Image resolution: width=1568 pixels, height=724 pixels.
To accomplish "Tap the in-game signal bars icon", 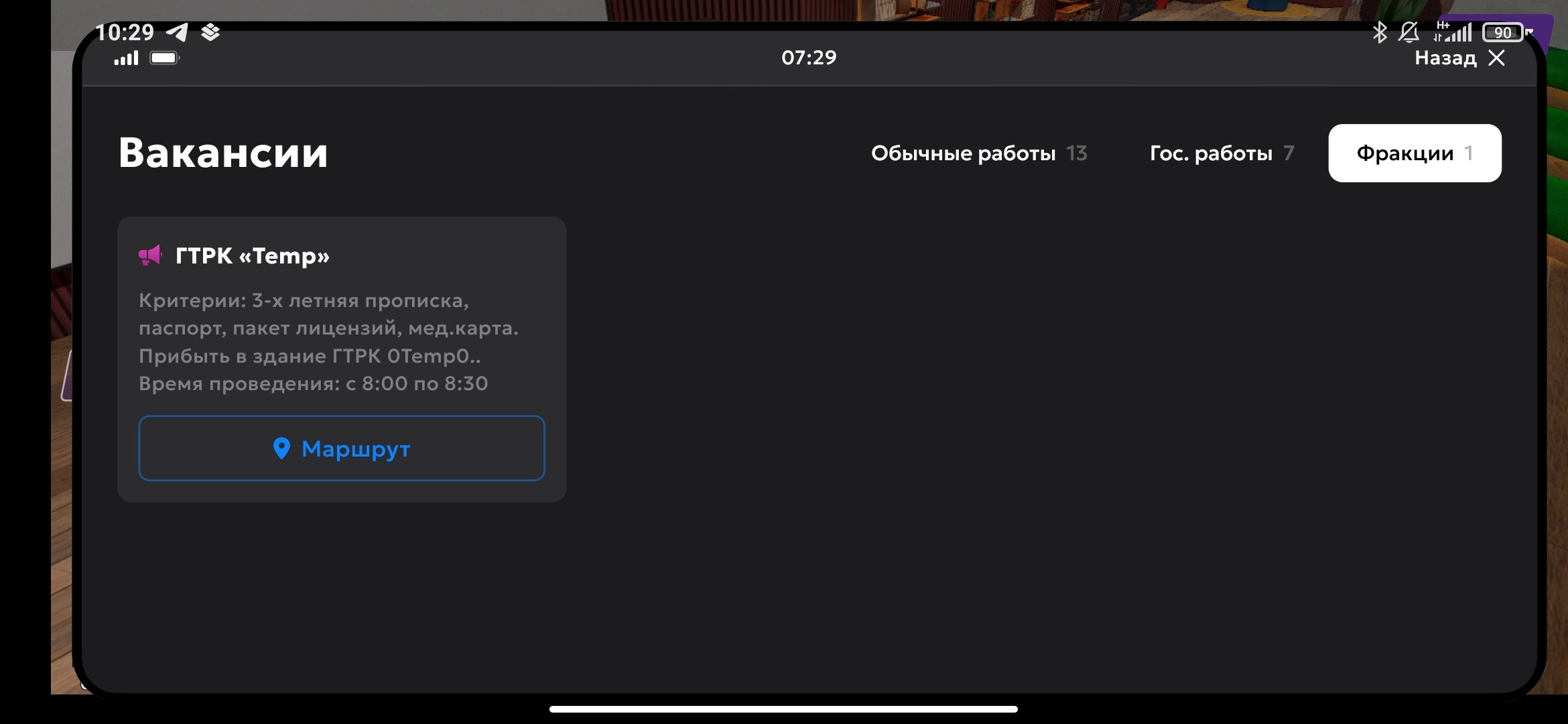I will [x=126, y=58].
